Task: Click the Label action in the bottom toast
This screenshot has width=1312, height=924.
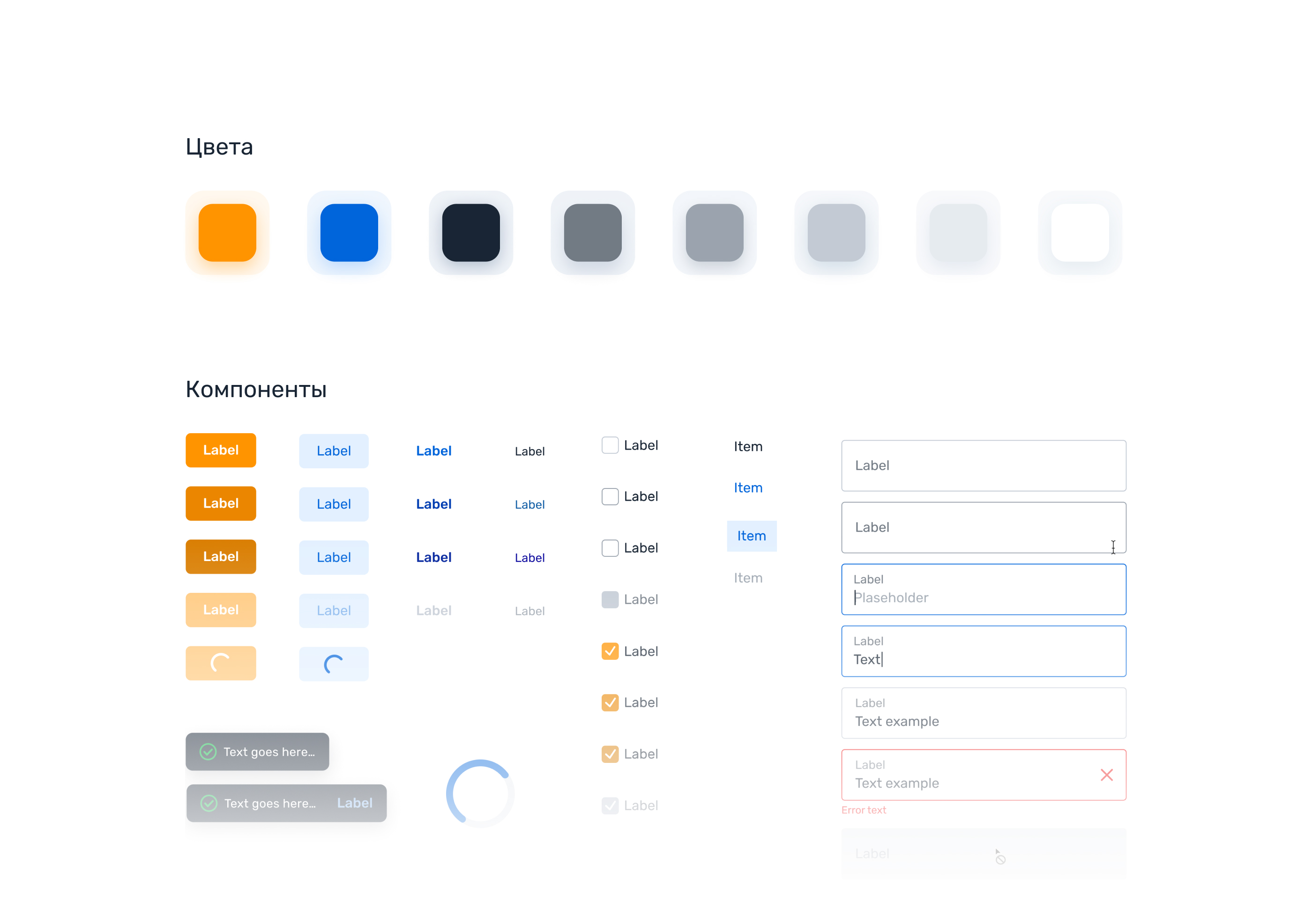Action: [354, 803]
